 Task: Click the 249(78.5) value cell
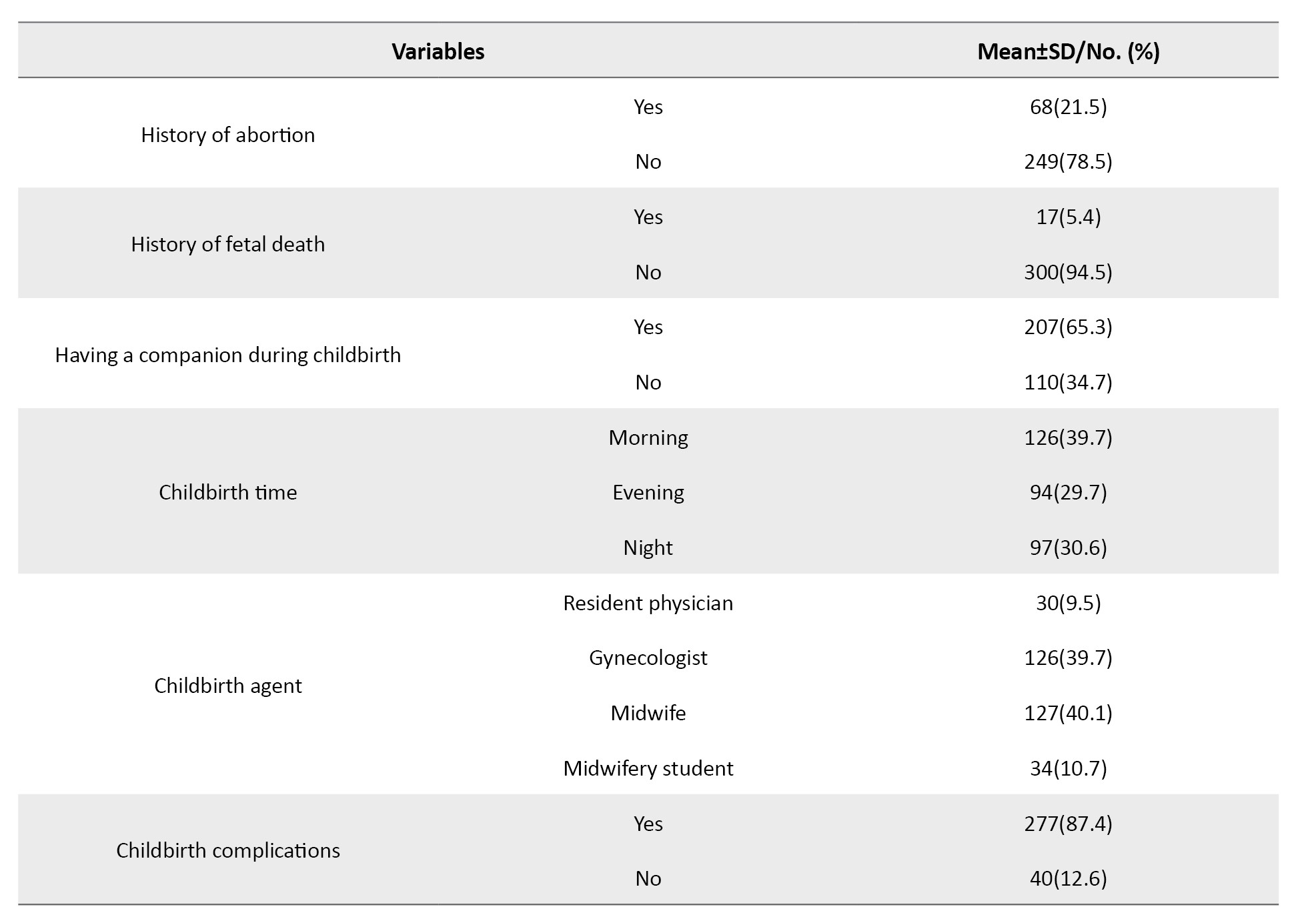[x=1068, y=161]
